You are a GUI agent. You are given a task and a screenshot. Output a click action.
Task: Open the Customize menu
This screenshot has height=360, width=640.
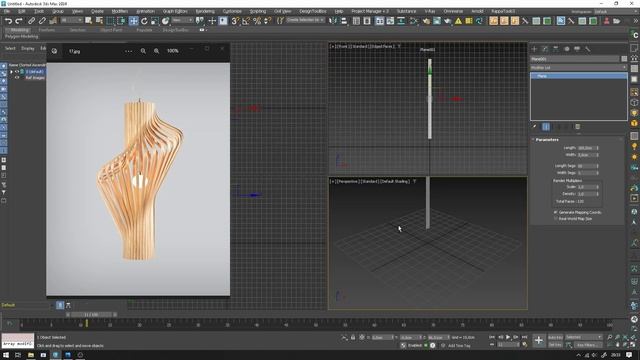point(232,11)
